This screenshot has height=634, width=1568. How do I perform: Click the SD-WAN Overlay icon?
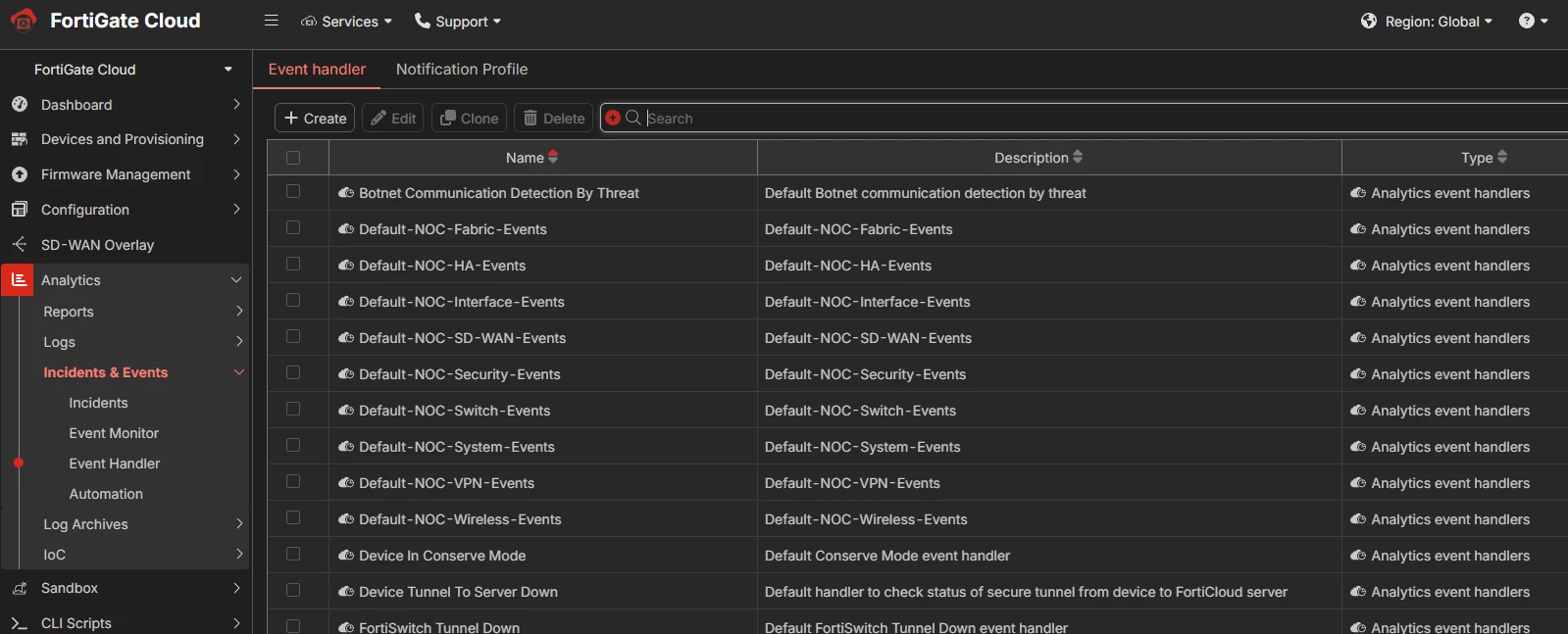click(20, 244)
